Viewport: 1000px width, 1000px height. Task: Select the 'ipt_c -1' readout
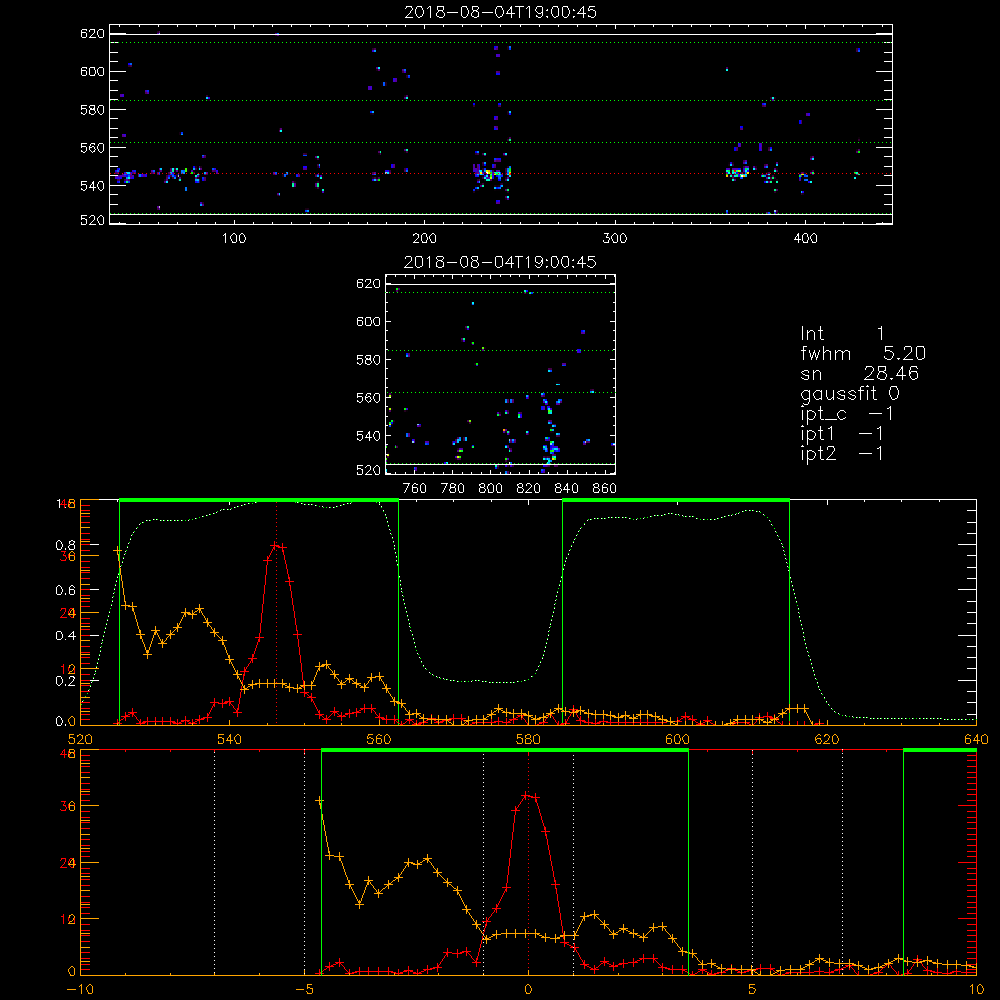847,414
